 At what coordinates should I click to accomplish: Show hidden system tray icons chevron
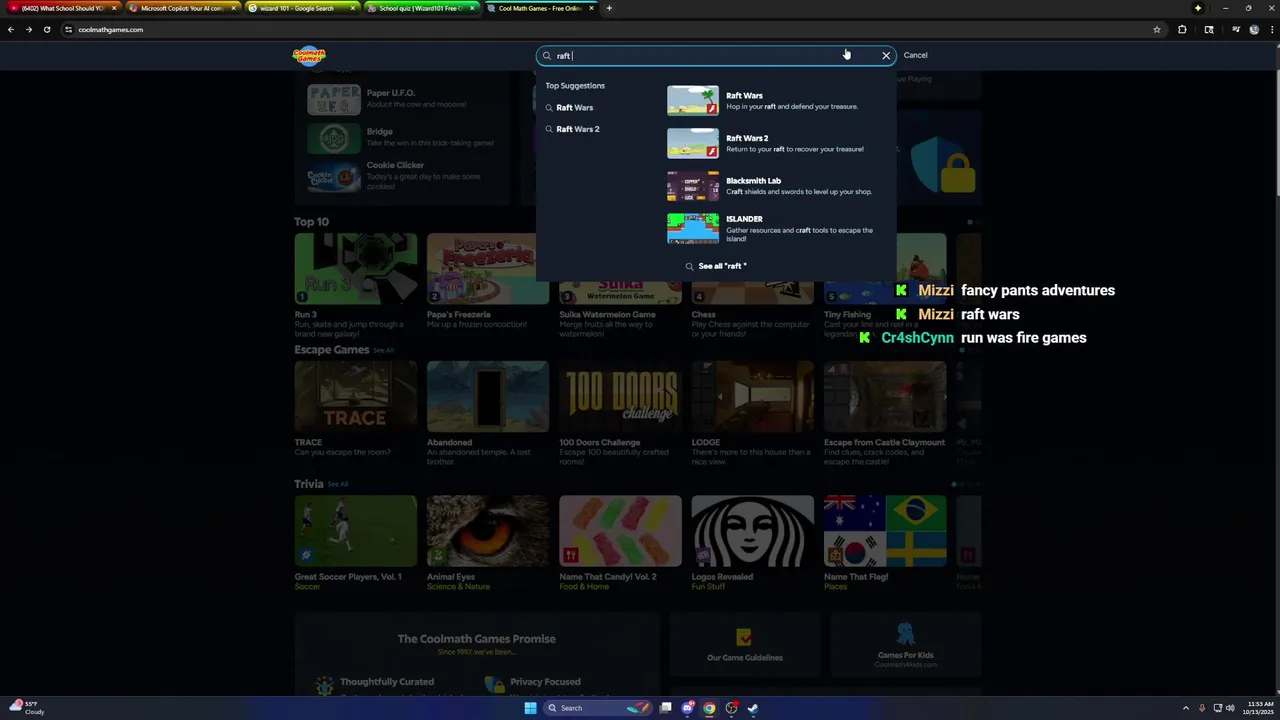point(1186,708)
